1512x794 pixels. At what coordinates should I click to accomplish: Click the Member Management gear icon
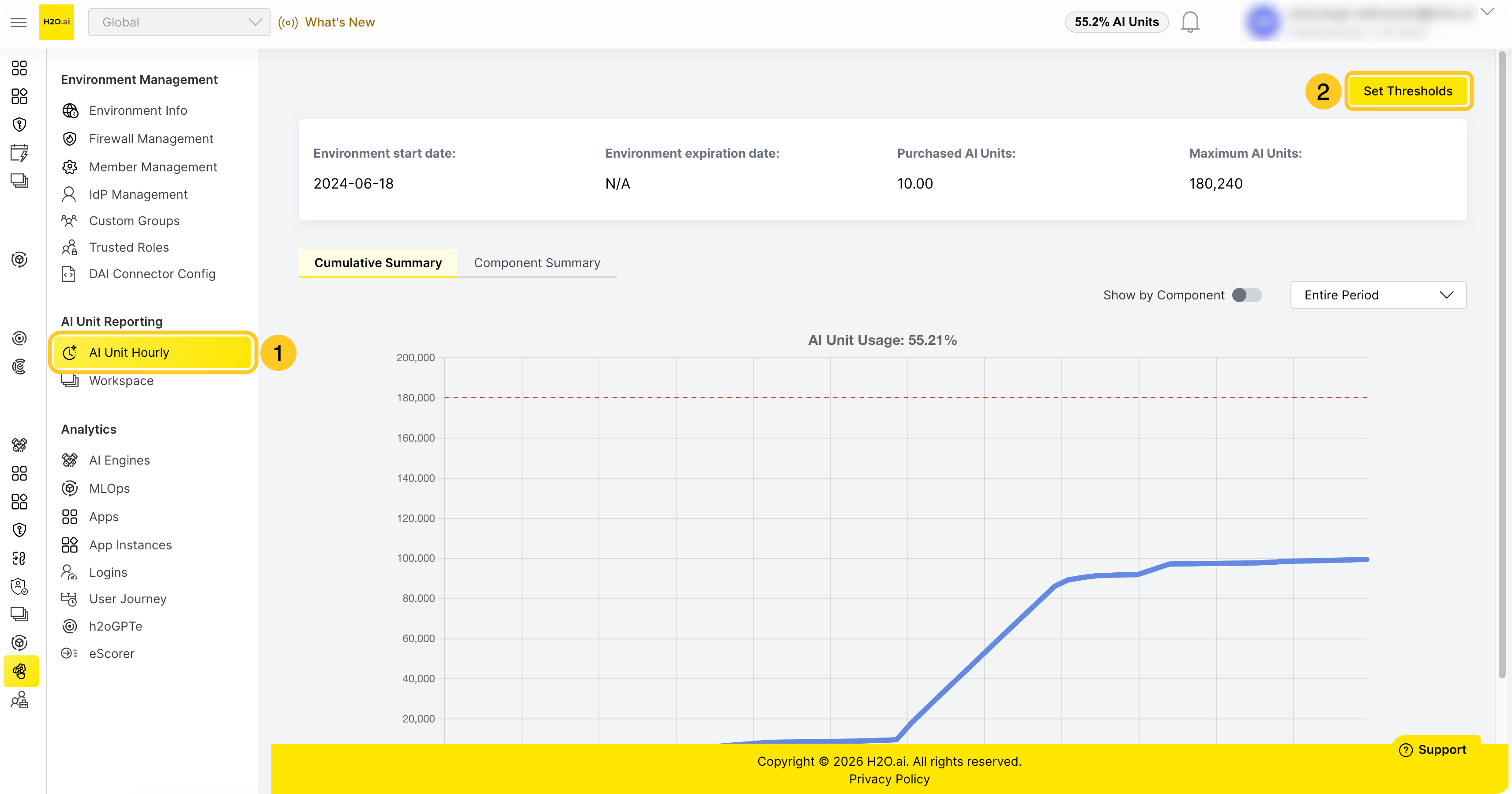pos(70,167)
